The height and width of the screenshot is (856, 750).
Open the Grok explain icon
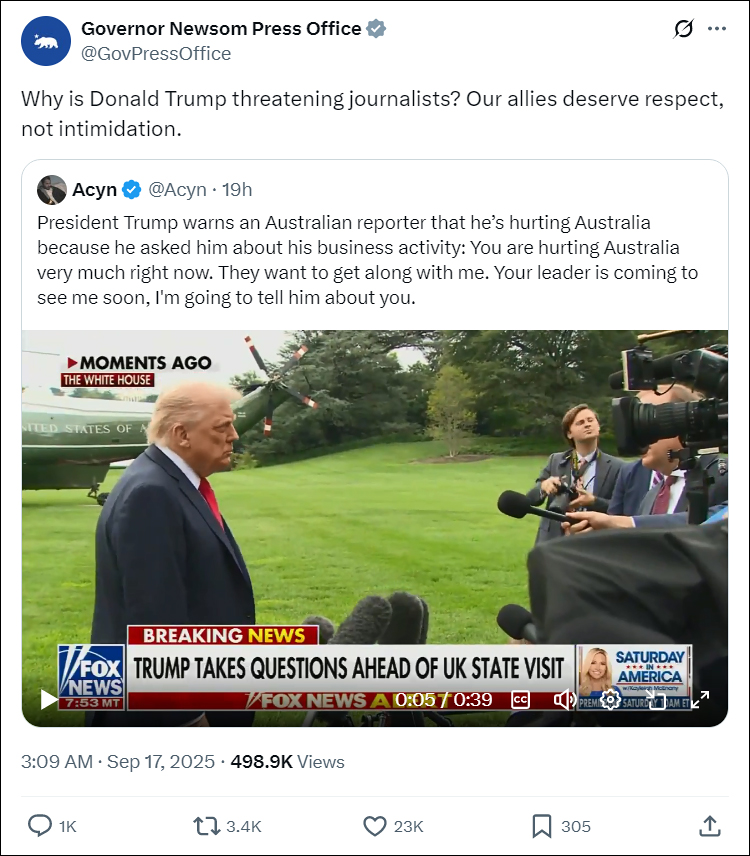[x=683, y=28]
